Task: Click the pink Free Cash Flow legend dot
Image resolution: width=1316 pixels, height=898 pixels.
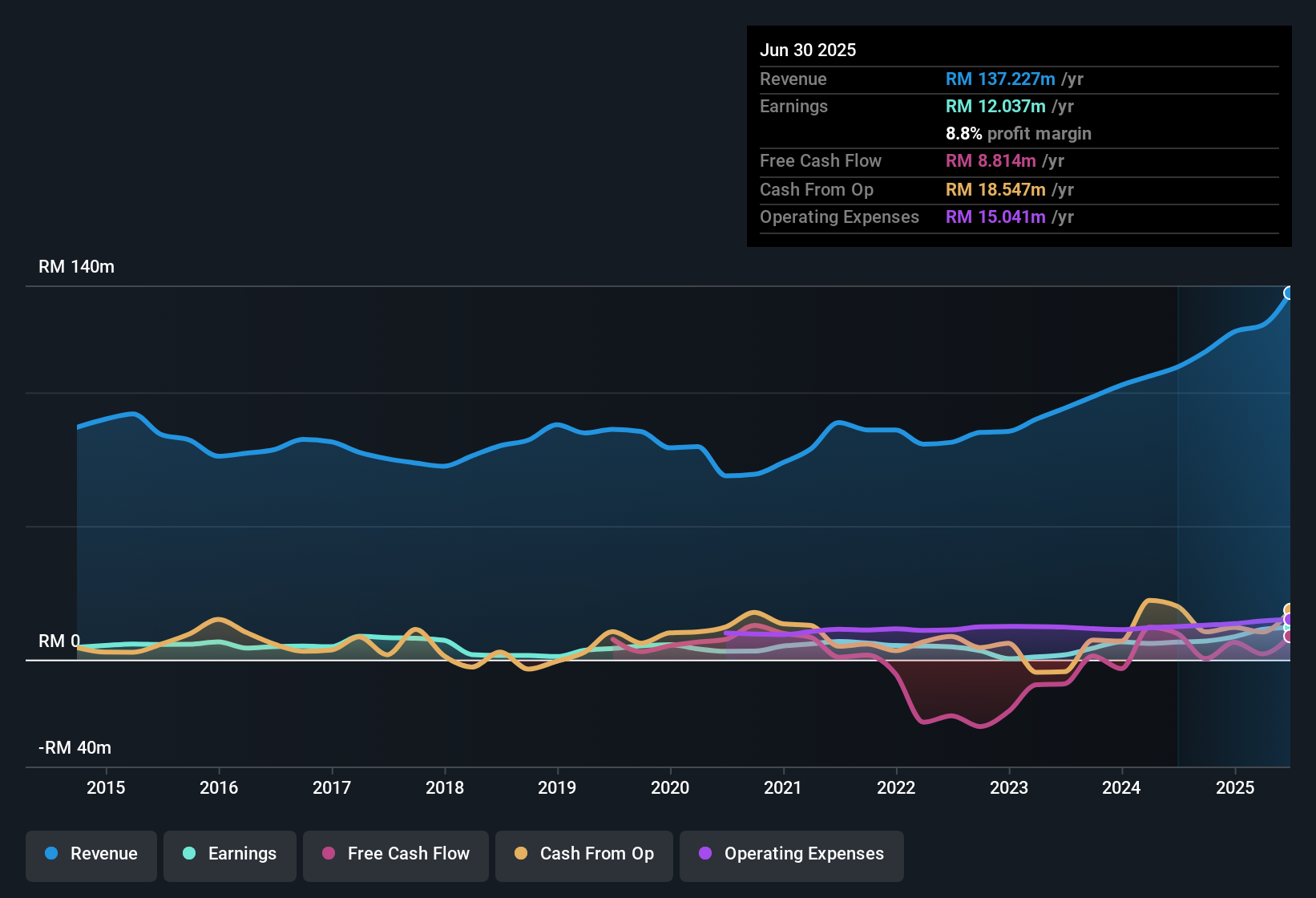Action: (x=329, y=854)
